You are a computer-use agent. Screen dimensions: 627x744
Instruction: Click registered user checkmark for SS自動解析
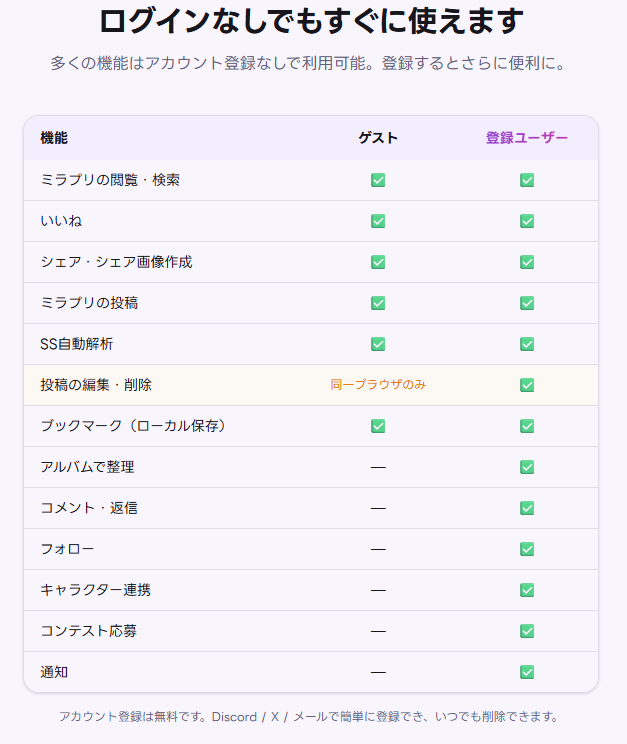pos(527,344)
